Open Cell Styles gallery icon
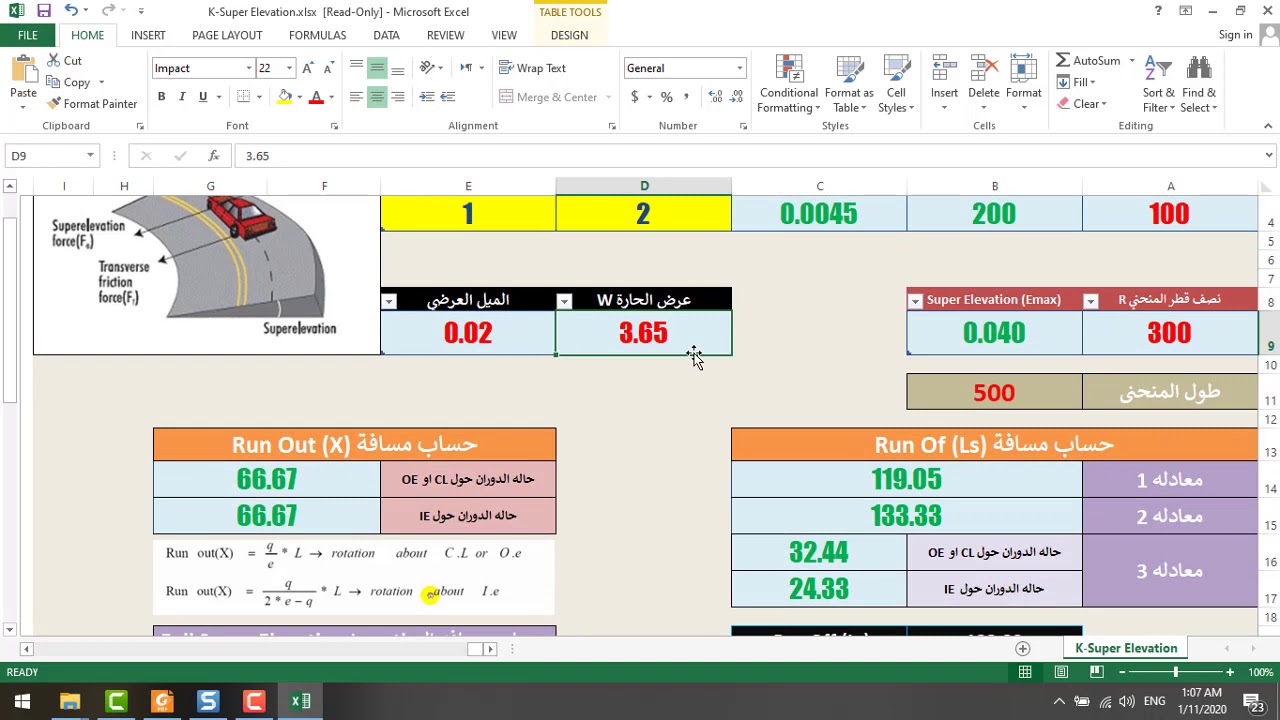Image resolution: width=1280 pixels, height=720 pixels. click(896, 85)
